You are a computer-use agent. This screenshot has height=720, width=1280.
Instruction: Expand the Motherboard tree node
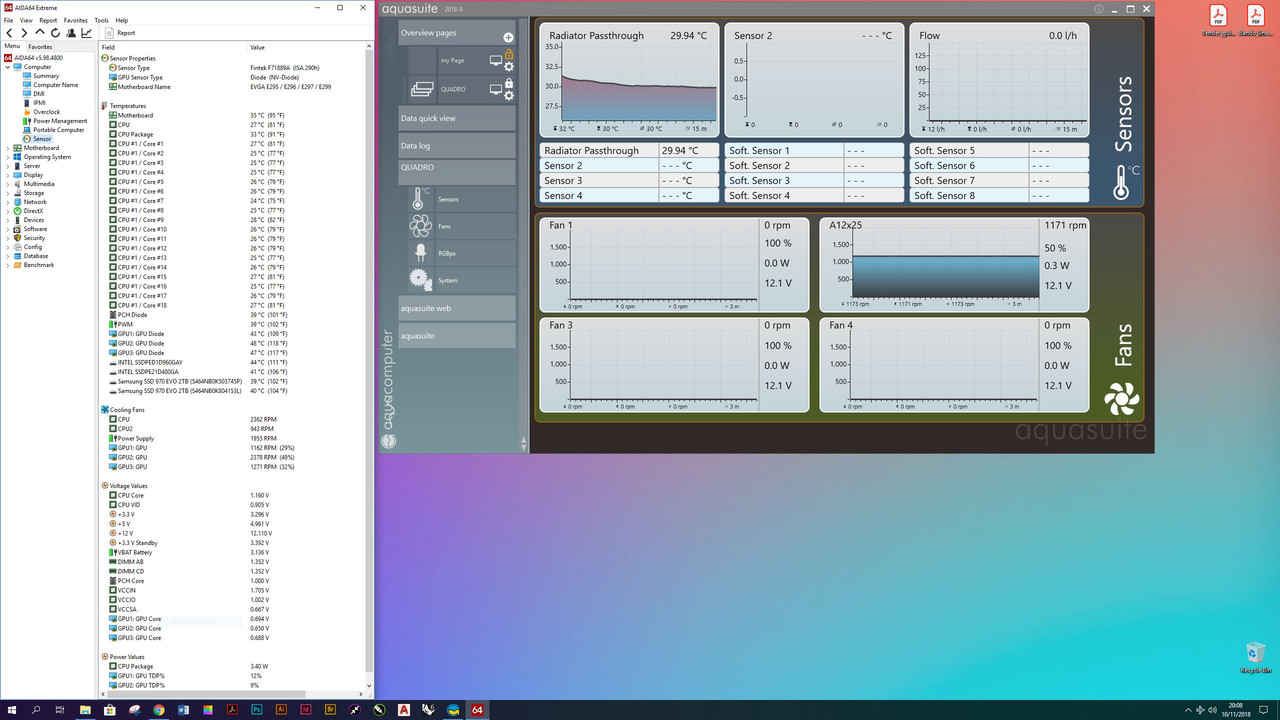8,148
